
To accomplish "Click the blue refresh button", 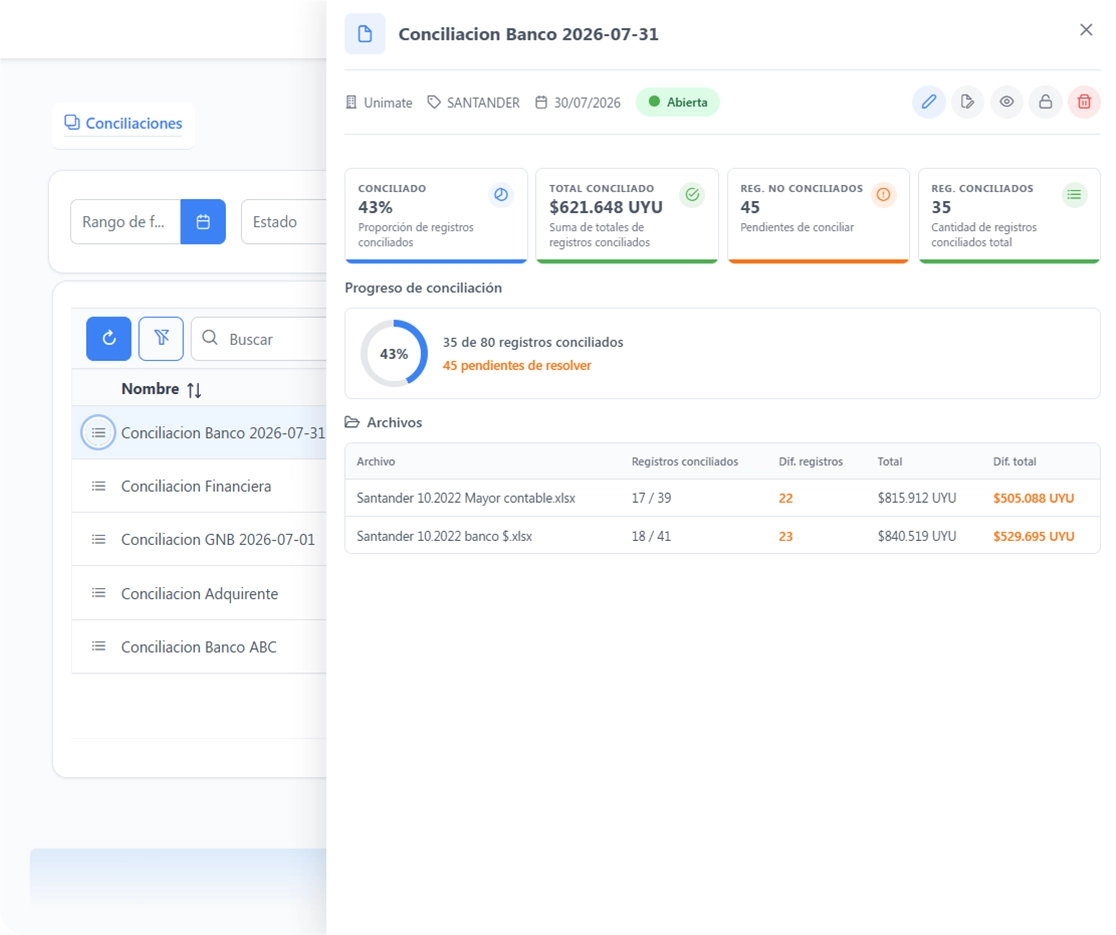I will pyautogui.click(x=109, y=338).
